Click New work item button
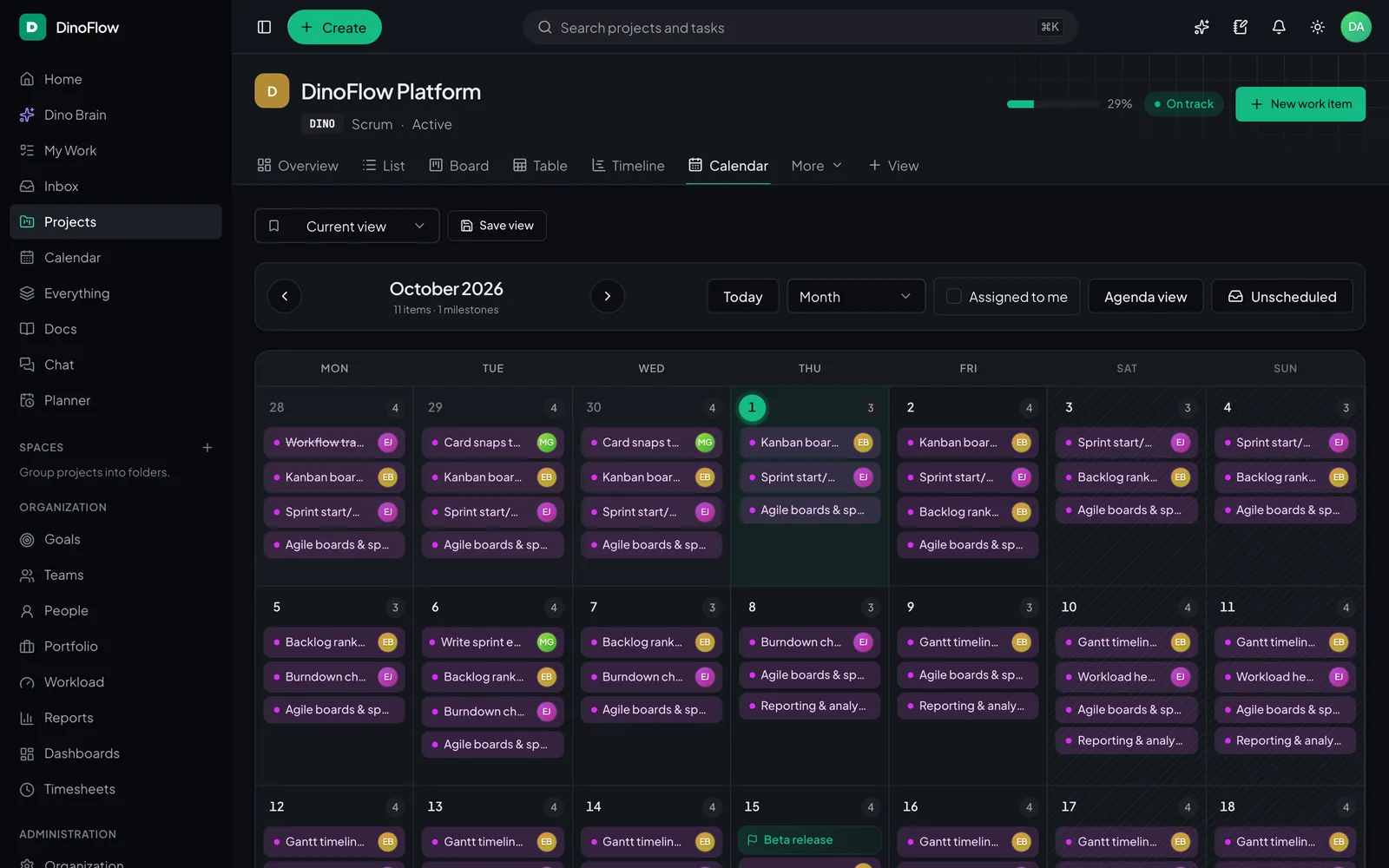Viewport: 1389px width, 868px height. [1300, 104]
